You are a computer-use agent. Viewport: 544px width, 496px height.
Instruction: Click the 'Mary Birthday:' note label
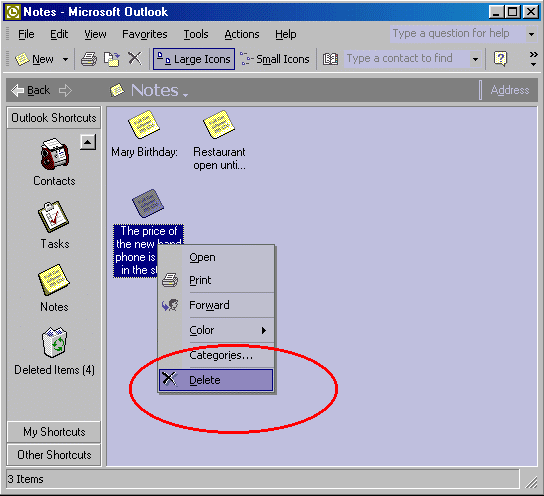[x=144, y=152]
